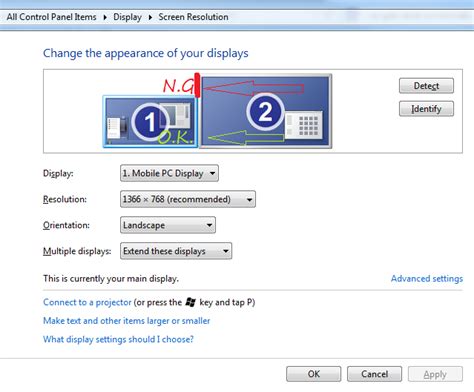This screenshot has width=474, height=392.
Task: Click the Detect button
Action: tap(426, 86)
